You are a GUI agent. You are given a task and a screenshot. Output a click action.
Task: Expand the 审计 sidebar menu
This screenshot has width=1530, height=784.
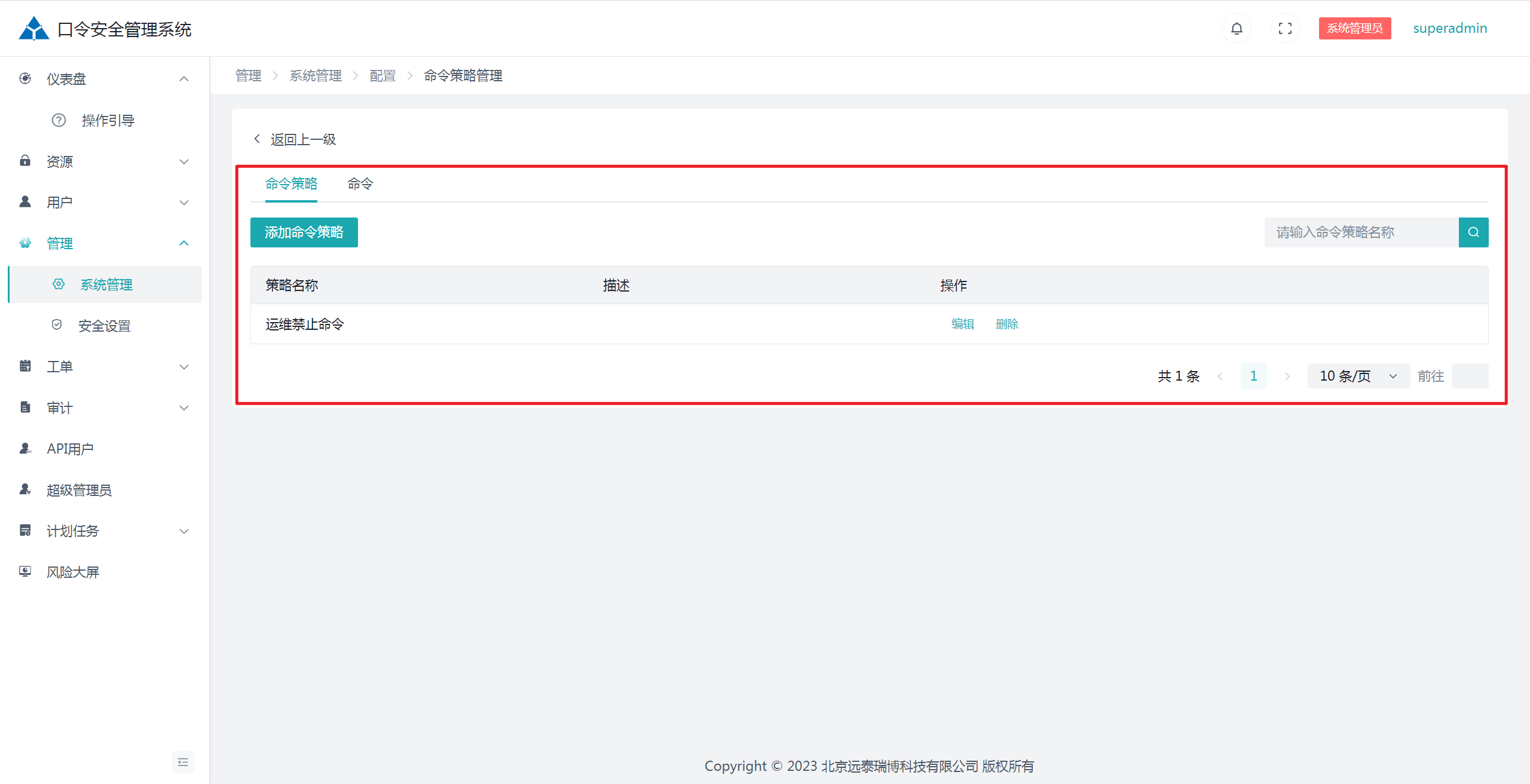[x=184, y=408]
